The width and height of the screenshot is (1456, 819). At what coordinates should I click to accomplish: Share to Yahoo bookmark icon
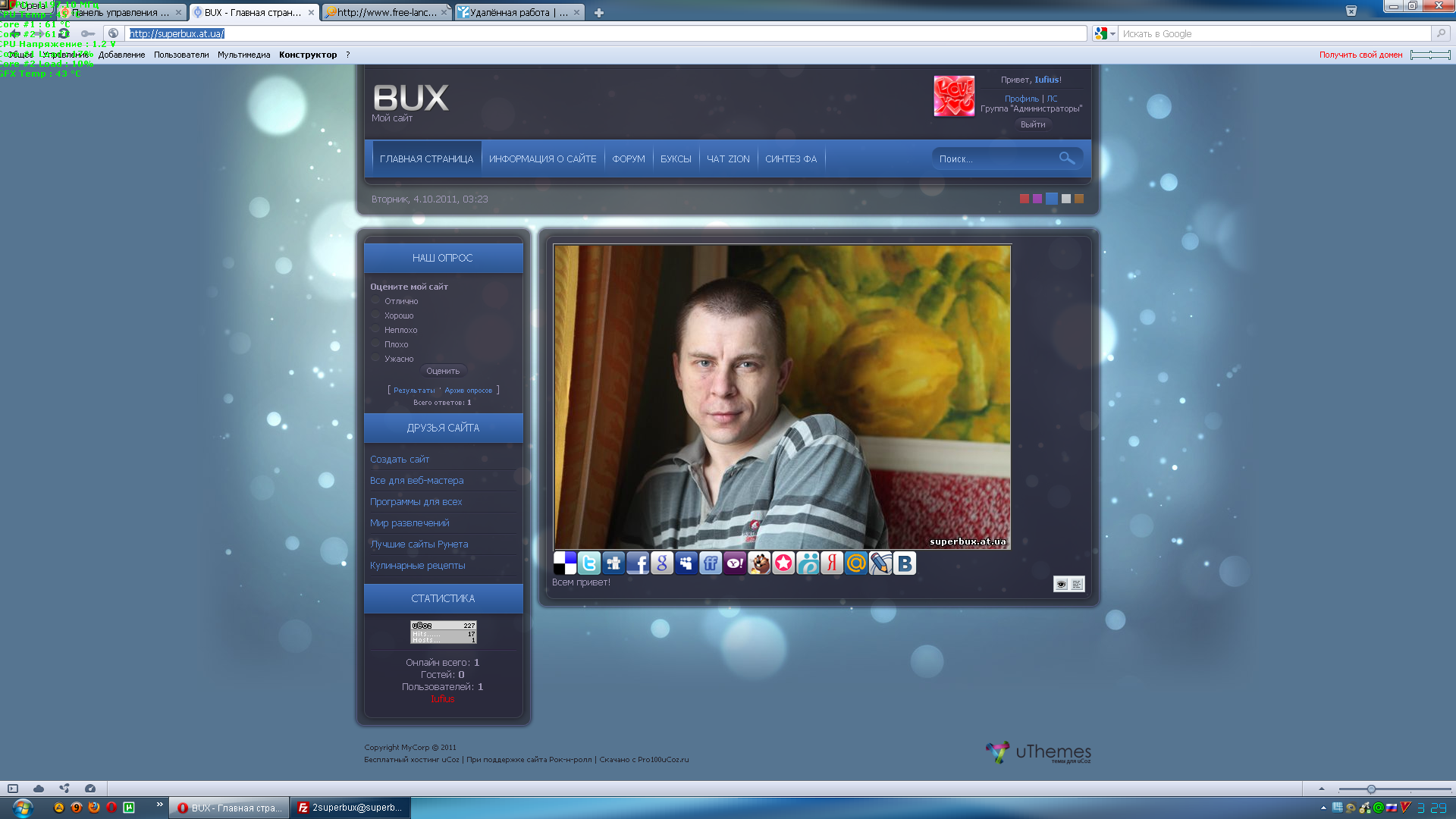click(734, 563)
